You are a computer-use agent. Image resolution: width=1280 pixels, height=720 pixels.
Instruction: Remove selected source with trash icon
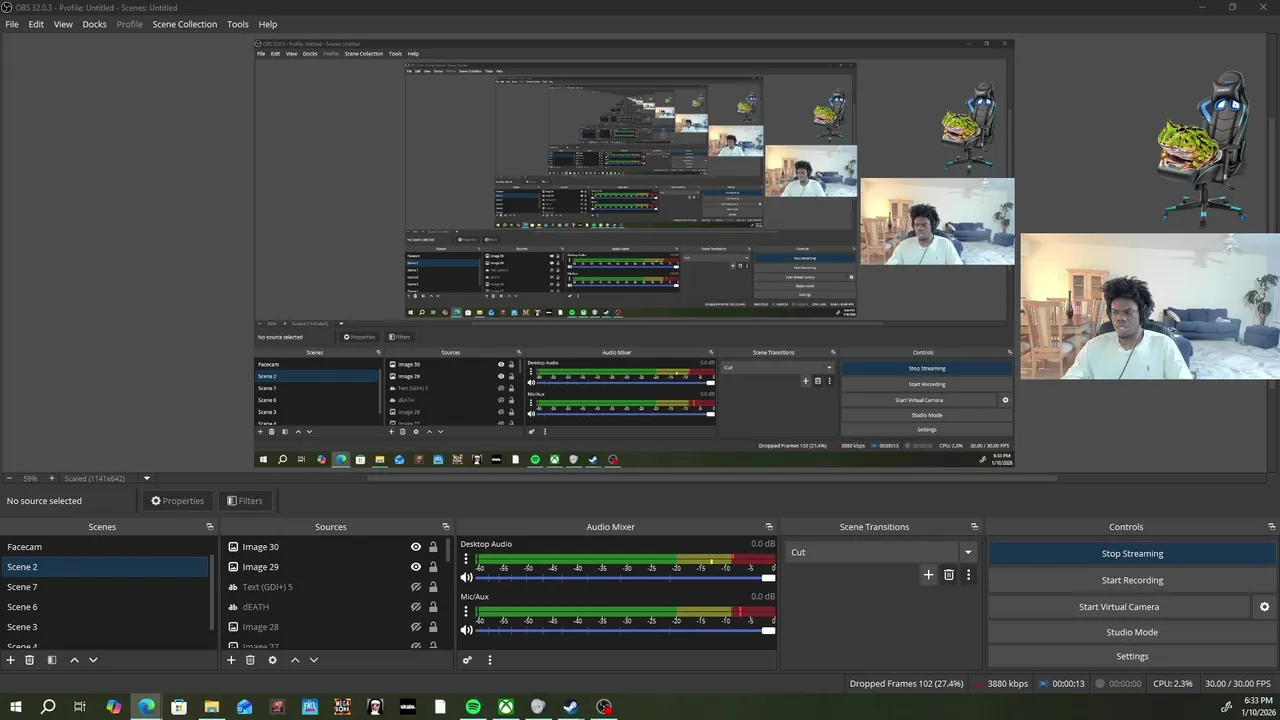tap(250, 660)
